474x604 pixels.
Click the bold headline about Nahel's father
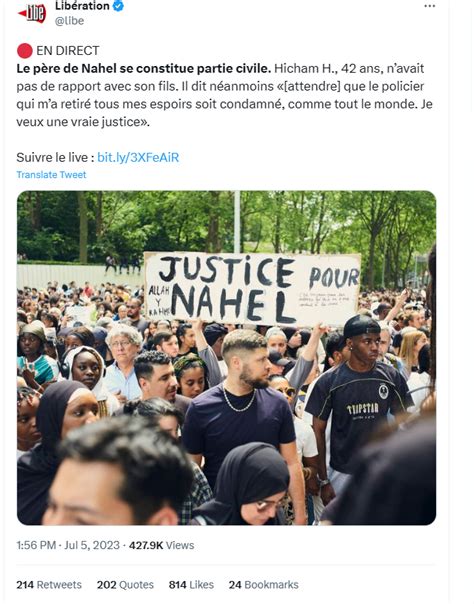(144, 69)
